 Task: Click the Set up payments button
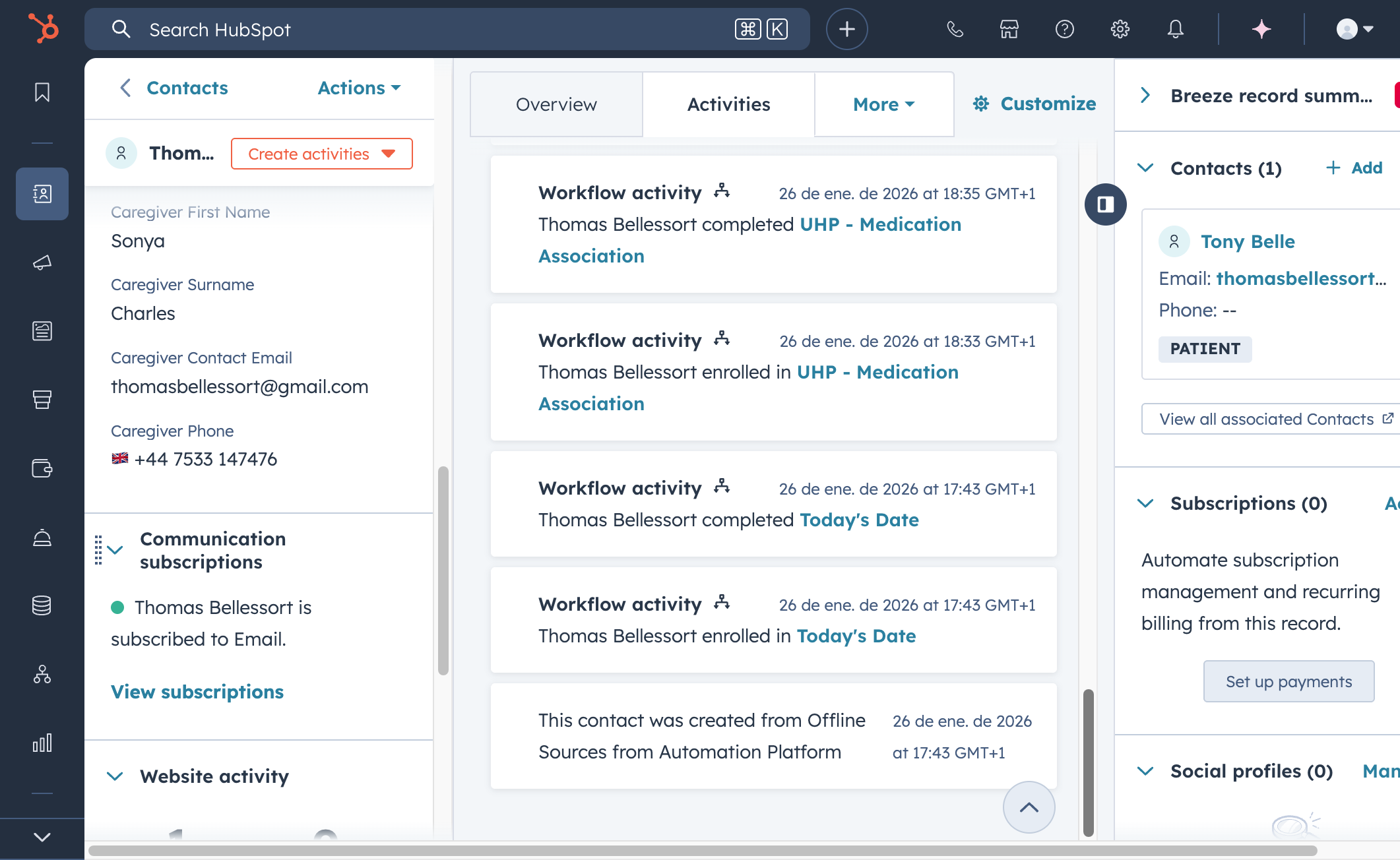(1289, 681)
